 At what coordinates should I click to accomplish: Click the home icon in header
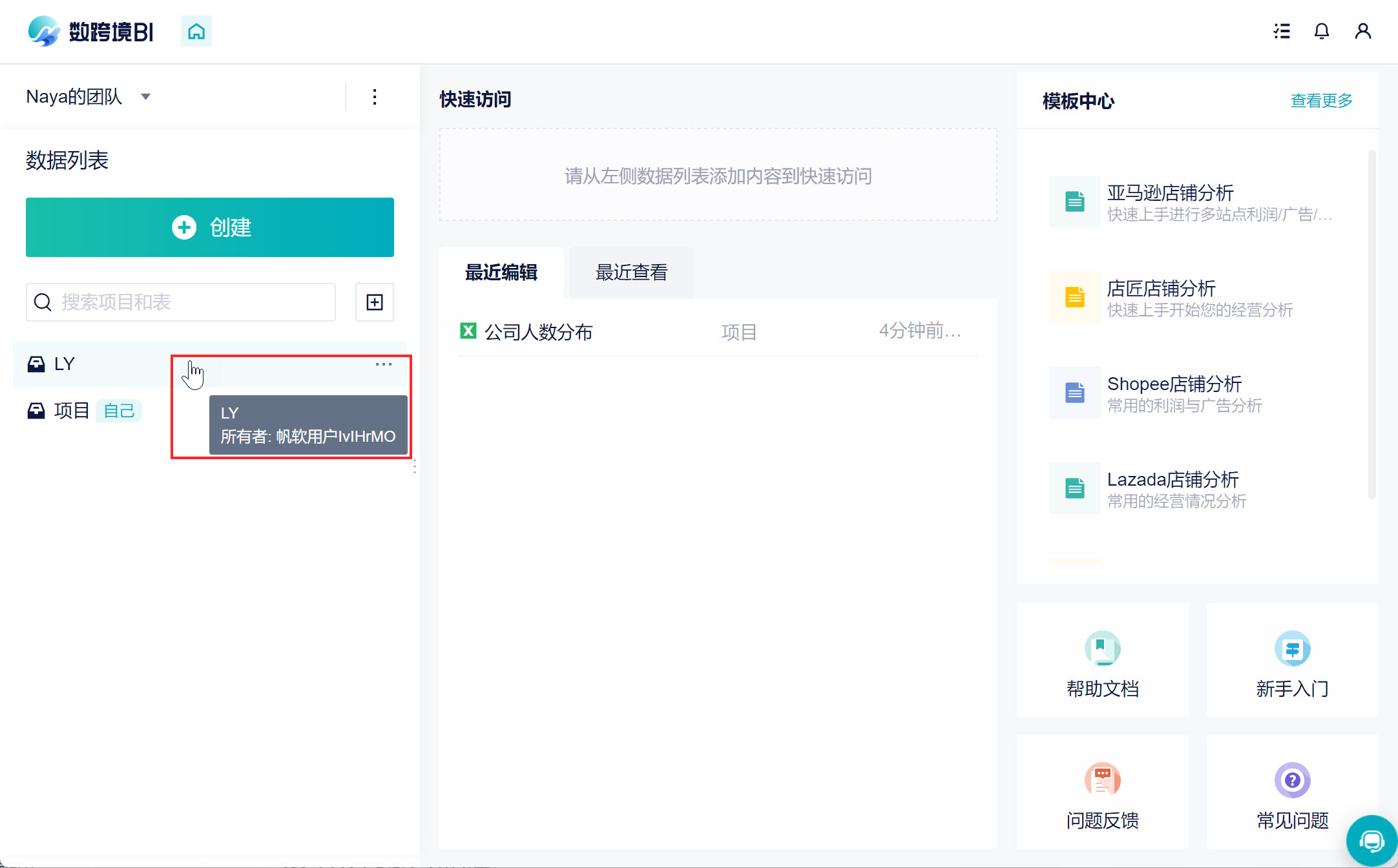[196, 31]
